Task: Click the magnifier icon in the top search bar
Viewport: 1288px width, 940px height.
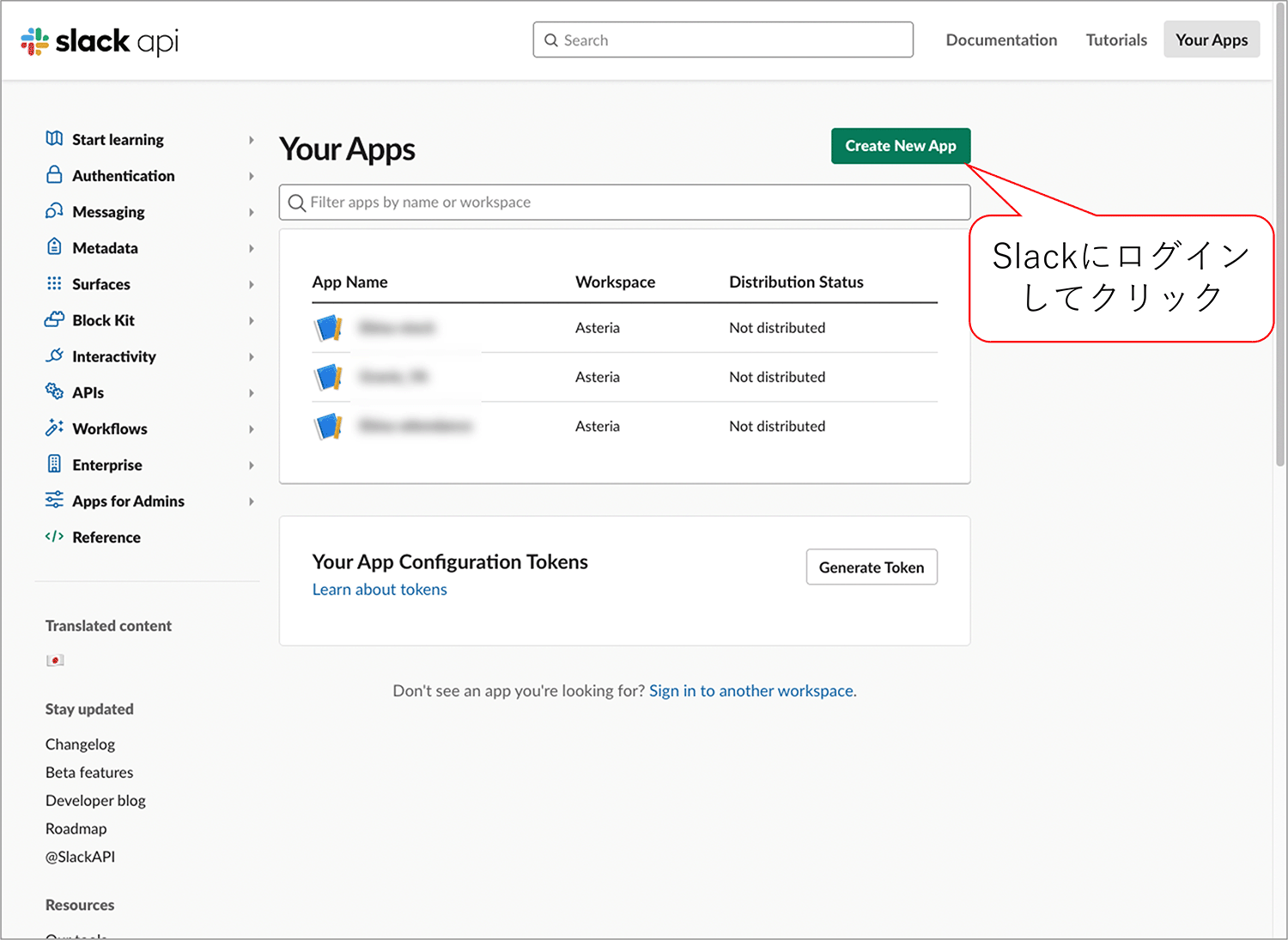Action: click(x=551, y=40)
